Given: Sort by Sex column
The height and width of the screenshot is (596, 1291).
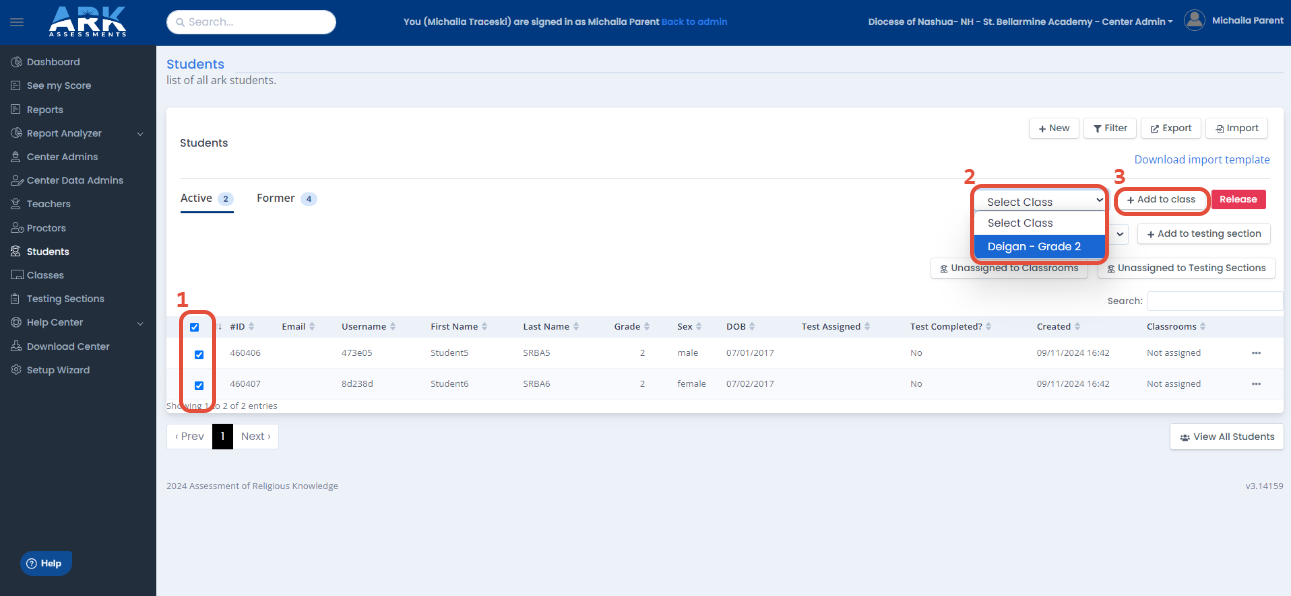Looking at the screenshot, I should coord(690,327).
